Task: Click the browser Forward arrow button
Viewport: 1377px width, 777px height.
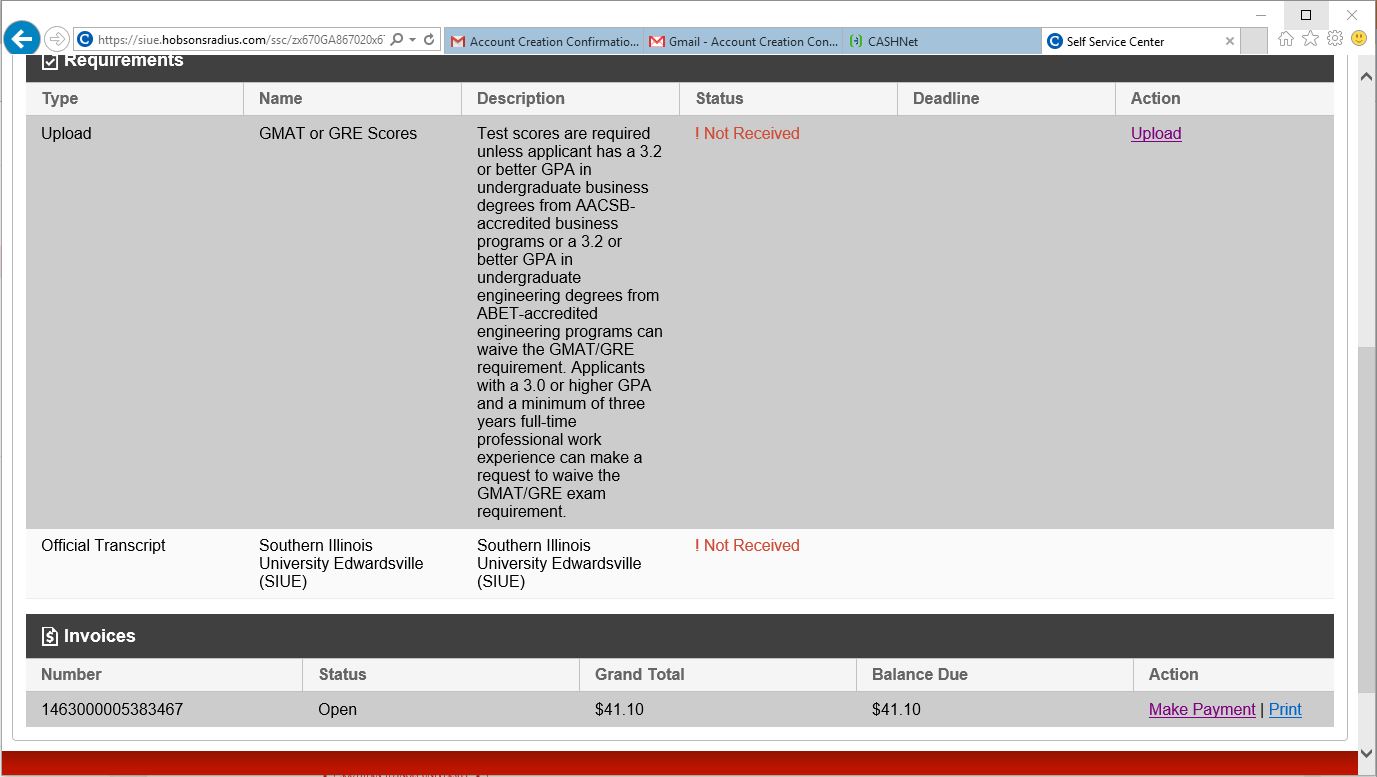Action: tap(57, 40)
